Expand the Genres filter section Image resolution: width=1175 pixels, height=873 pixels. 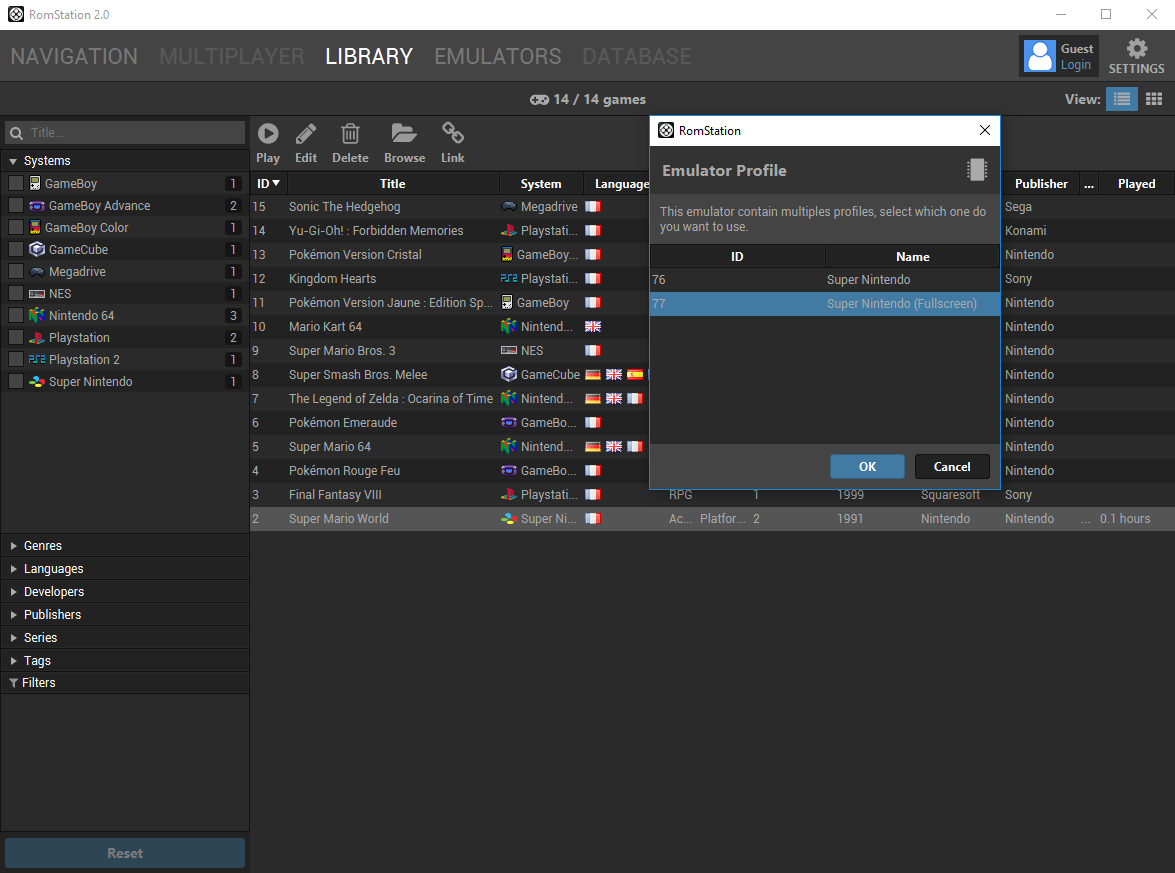(13, 546)
